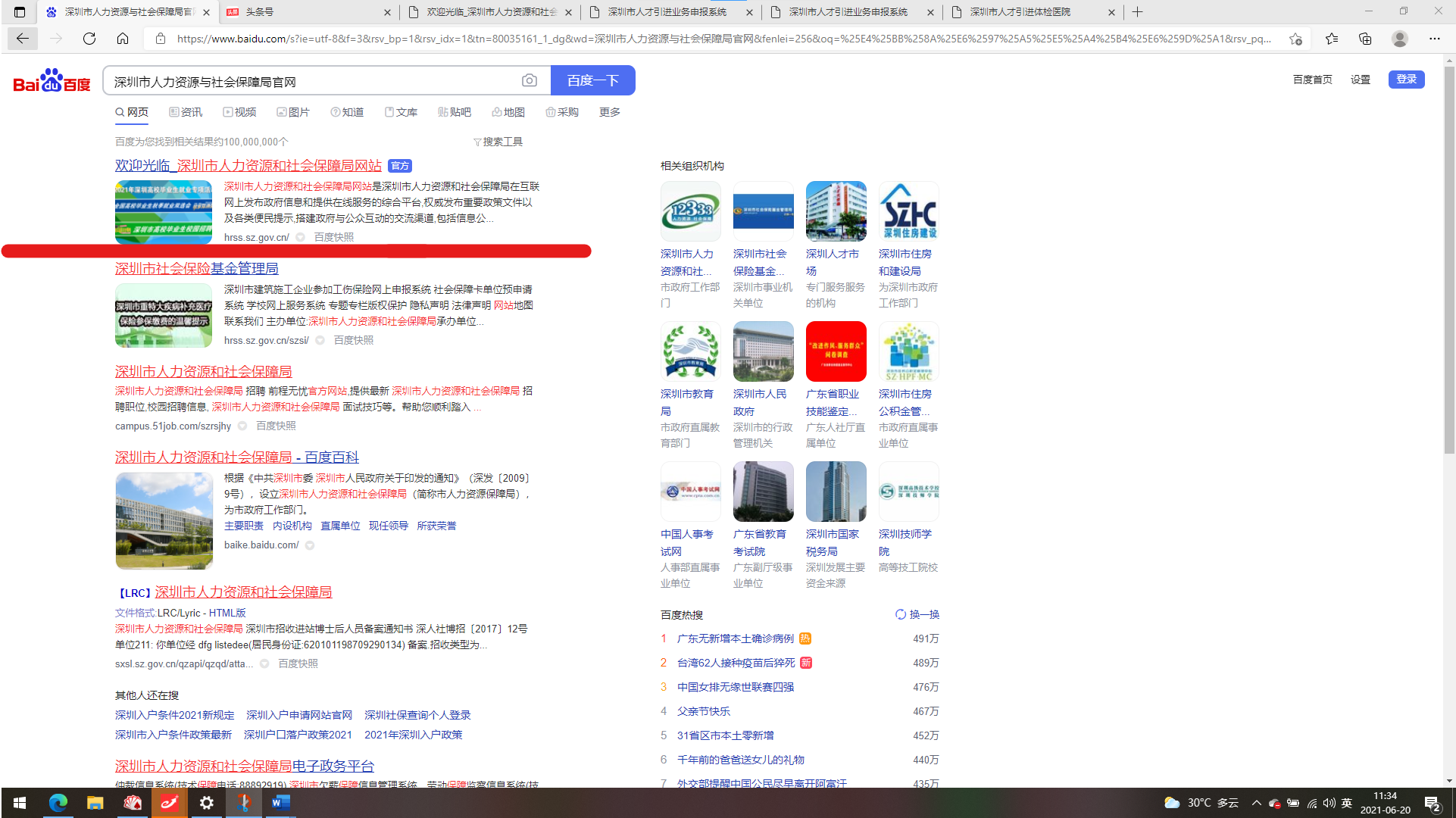Refresh the page with reload icon
Screen dimensions: 1456x818
pos(89,39)
